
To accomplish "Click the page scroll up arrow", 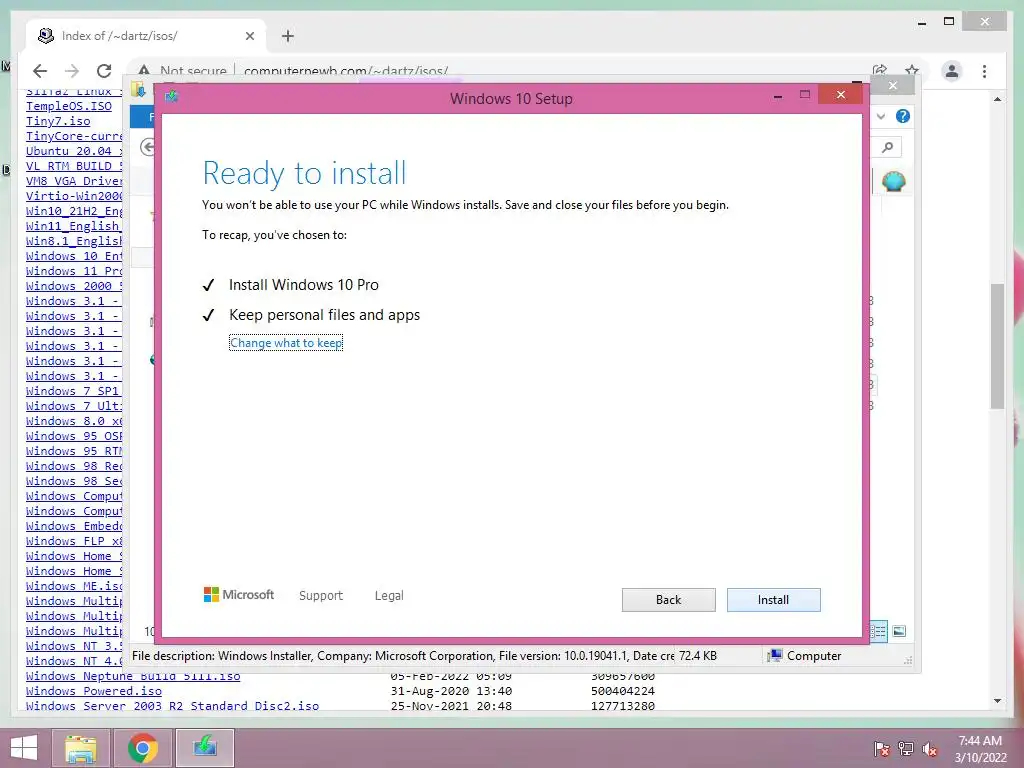I will coord(997,99).
